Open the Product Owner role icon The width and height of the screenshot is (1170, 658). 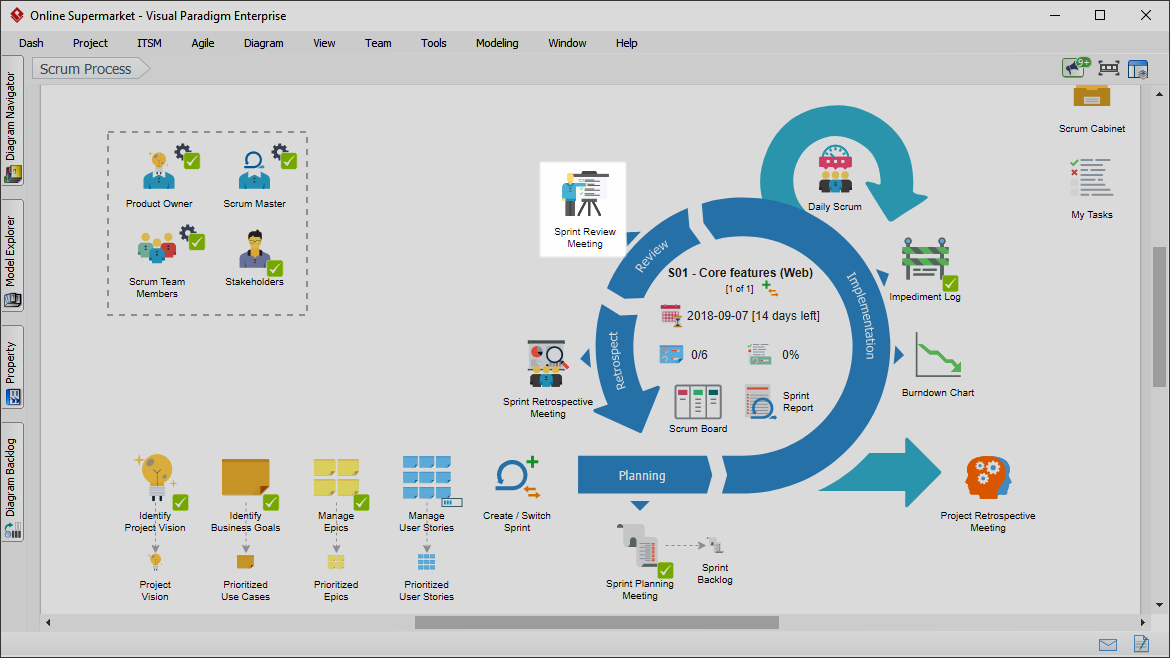point(159,170)
